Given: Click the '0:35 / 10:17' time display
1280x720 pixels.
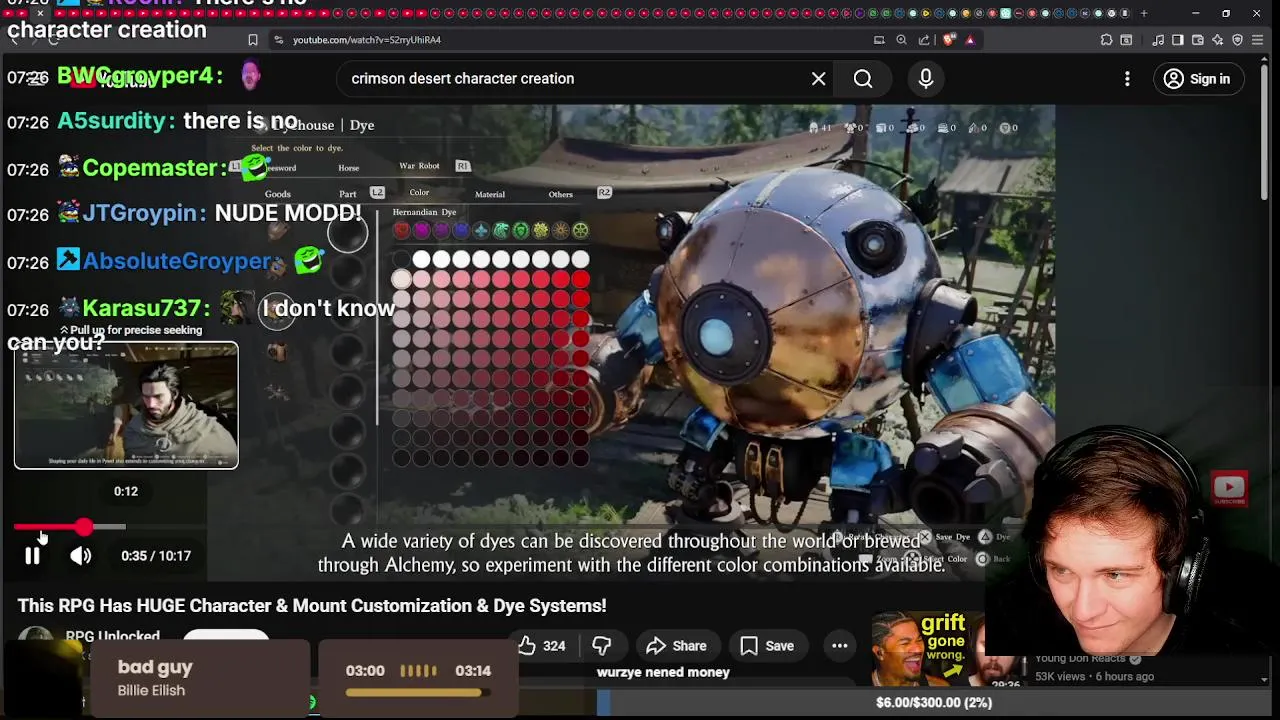Looking at the screenshot, I should (x=156, y=556).
